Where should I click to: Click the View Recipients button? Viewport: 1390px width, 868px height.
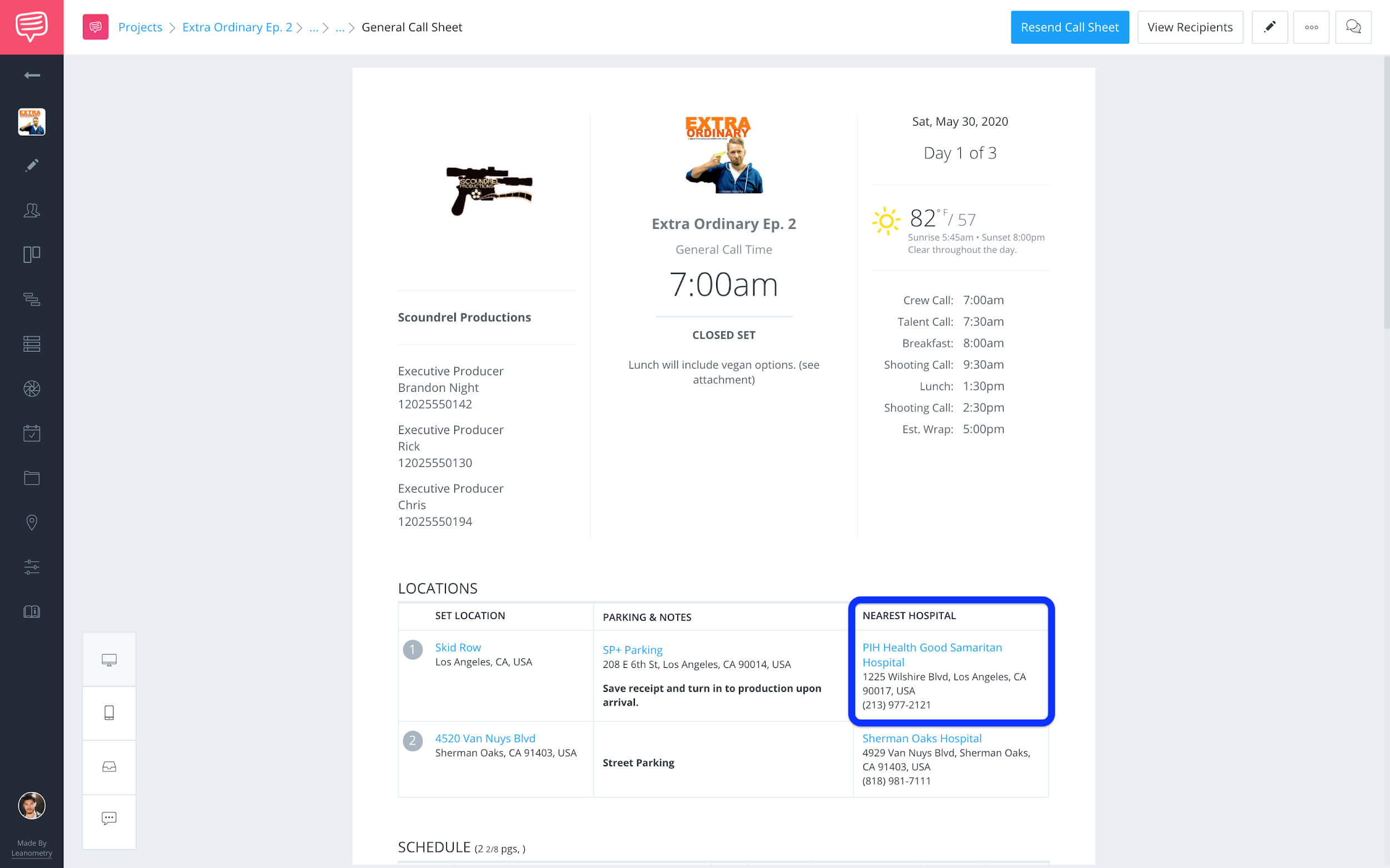[x=1189, y=27]
